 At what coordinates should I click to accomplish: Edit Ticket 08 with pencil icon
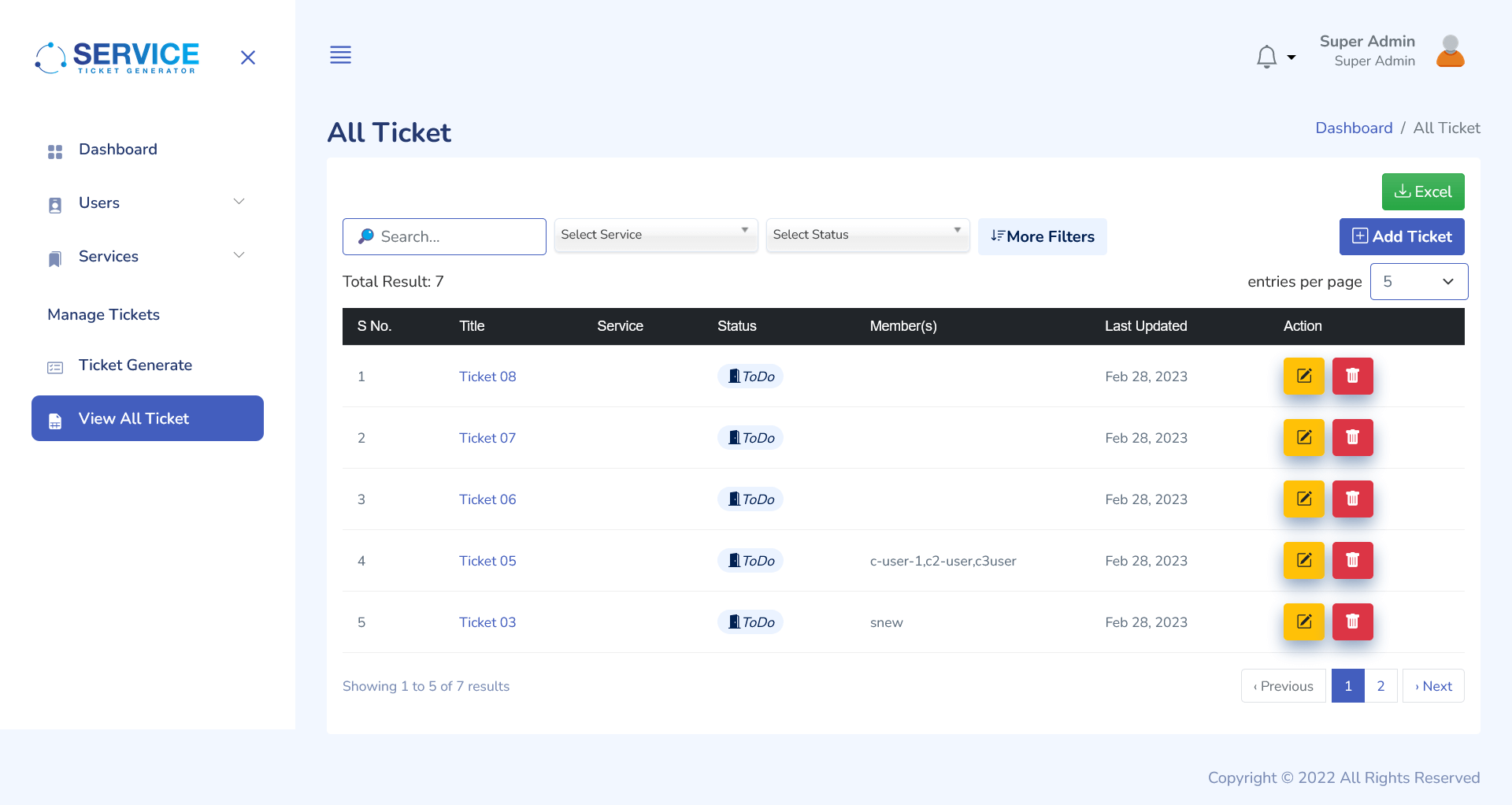click(x=1304, y=376)
